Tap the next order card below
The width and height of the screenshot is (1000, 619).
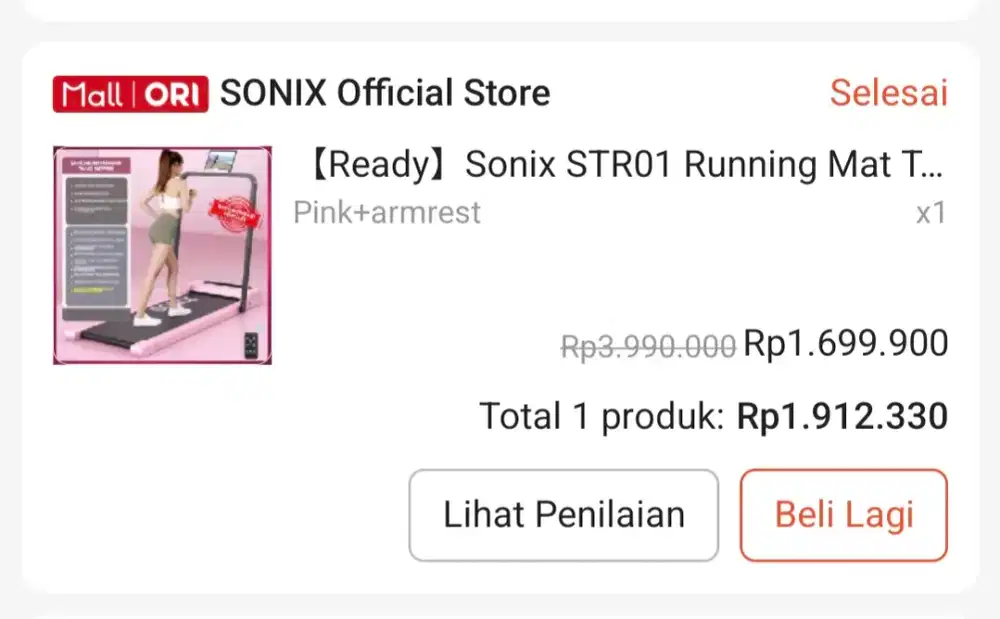click(x=500, y=611)
